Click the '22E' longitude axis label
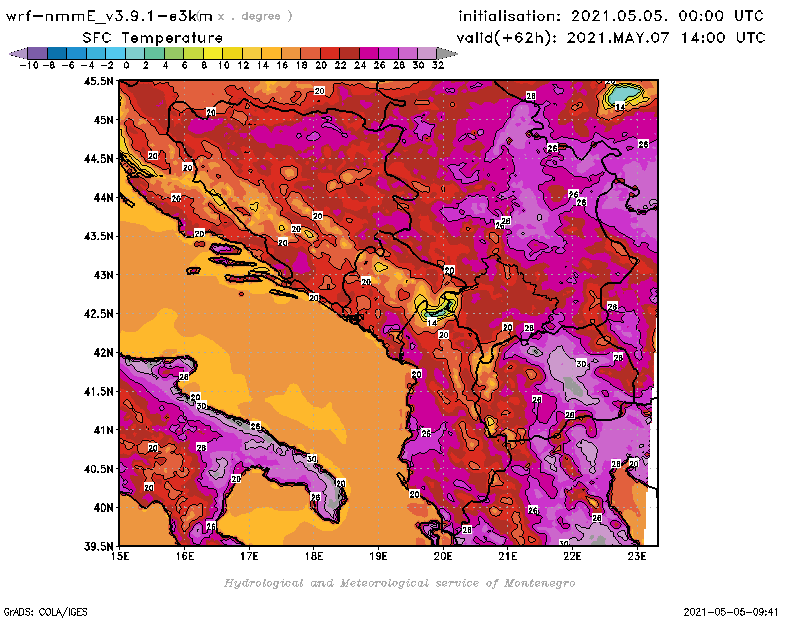Screen dimensions: 800x618 coord(572,556)
